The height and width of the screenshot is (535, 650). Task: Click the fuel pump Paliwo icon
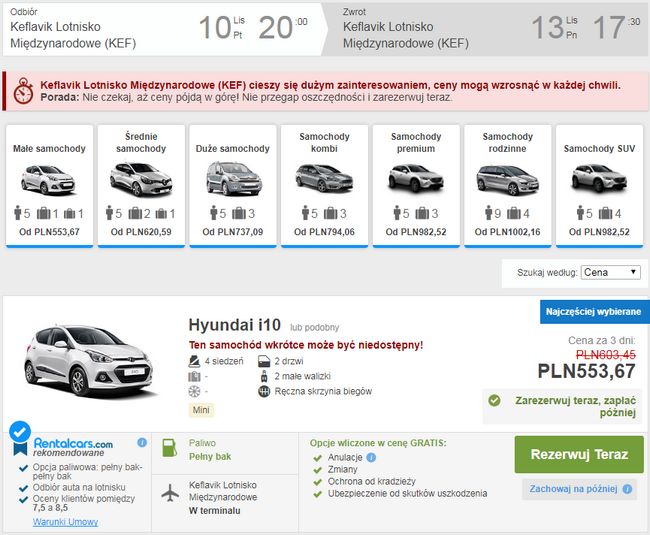[170, 448]
